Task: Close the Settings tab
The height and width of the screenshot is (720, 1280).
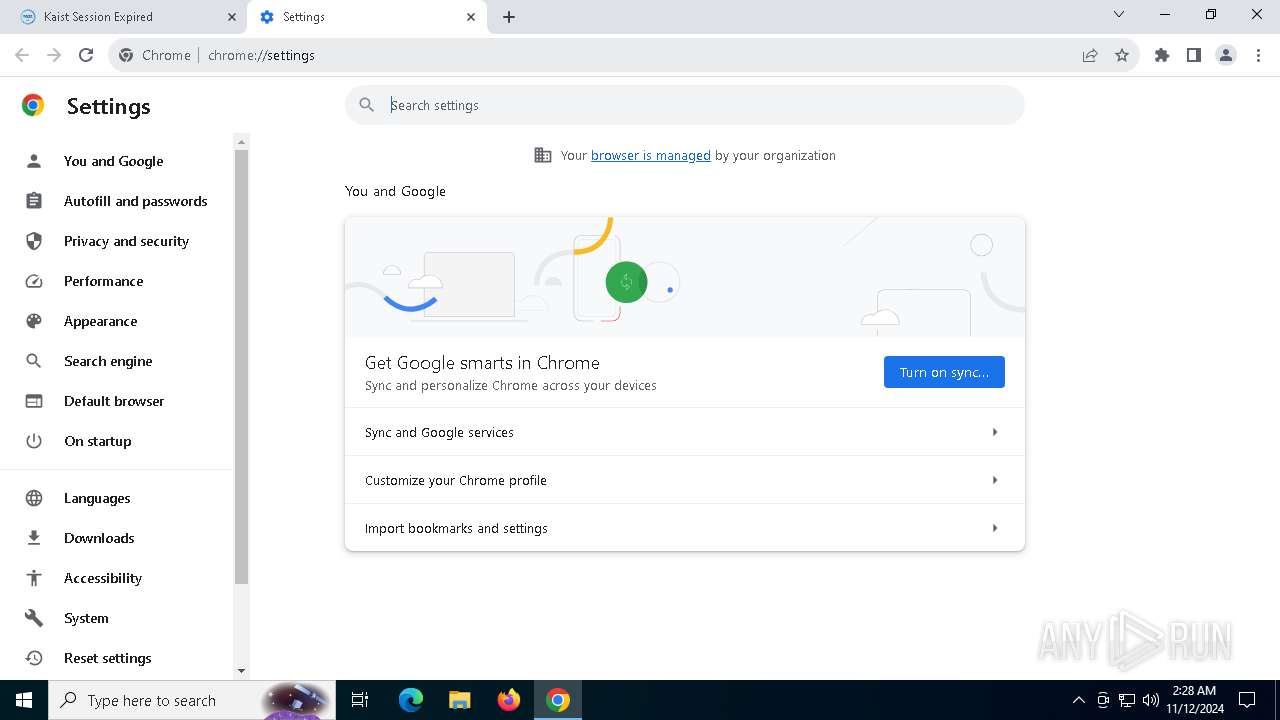Action: pyautogui.click(x=471, y=17)
